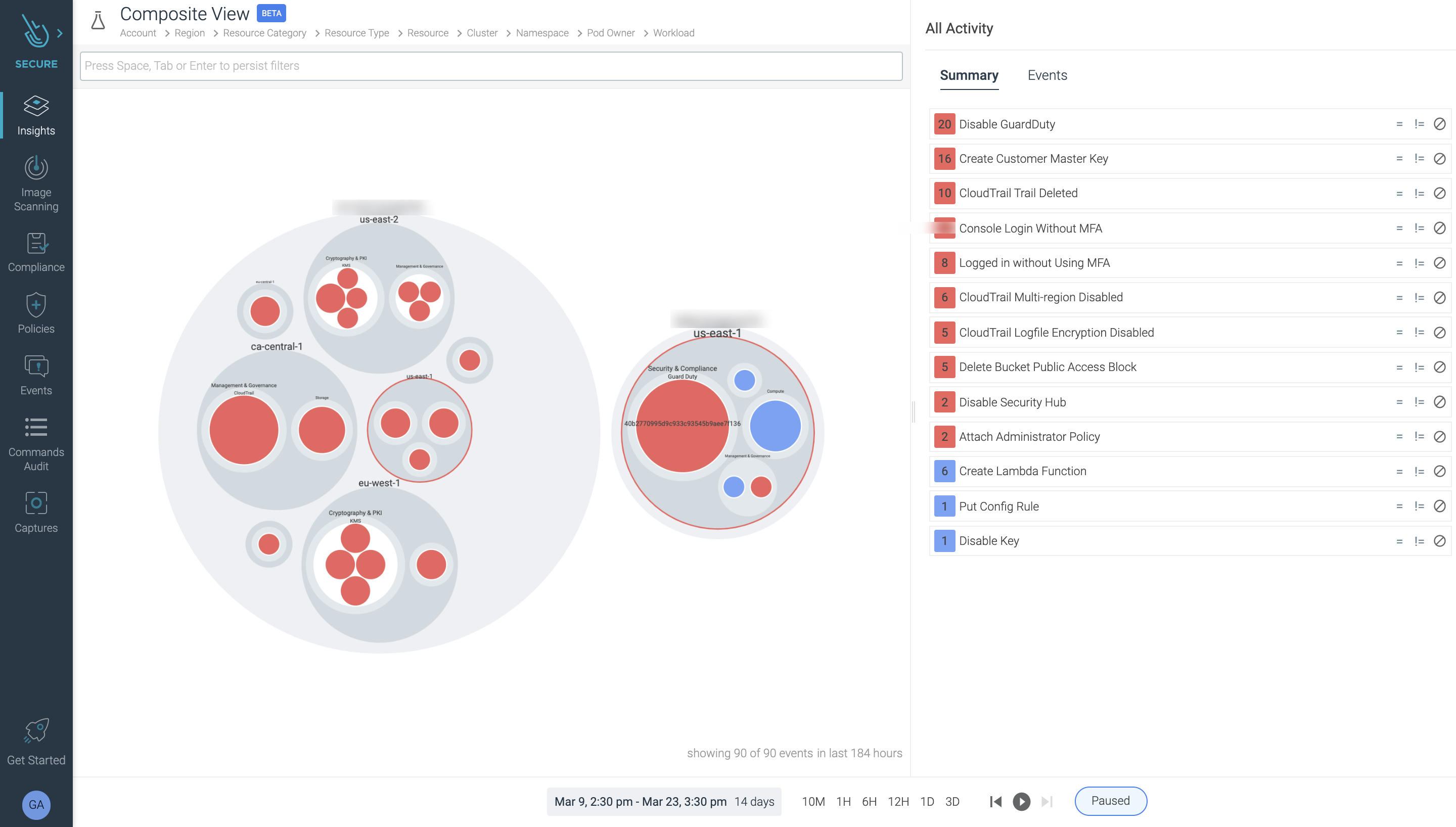Click the Paused button

(x=1110, y=801)
